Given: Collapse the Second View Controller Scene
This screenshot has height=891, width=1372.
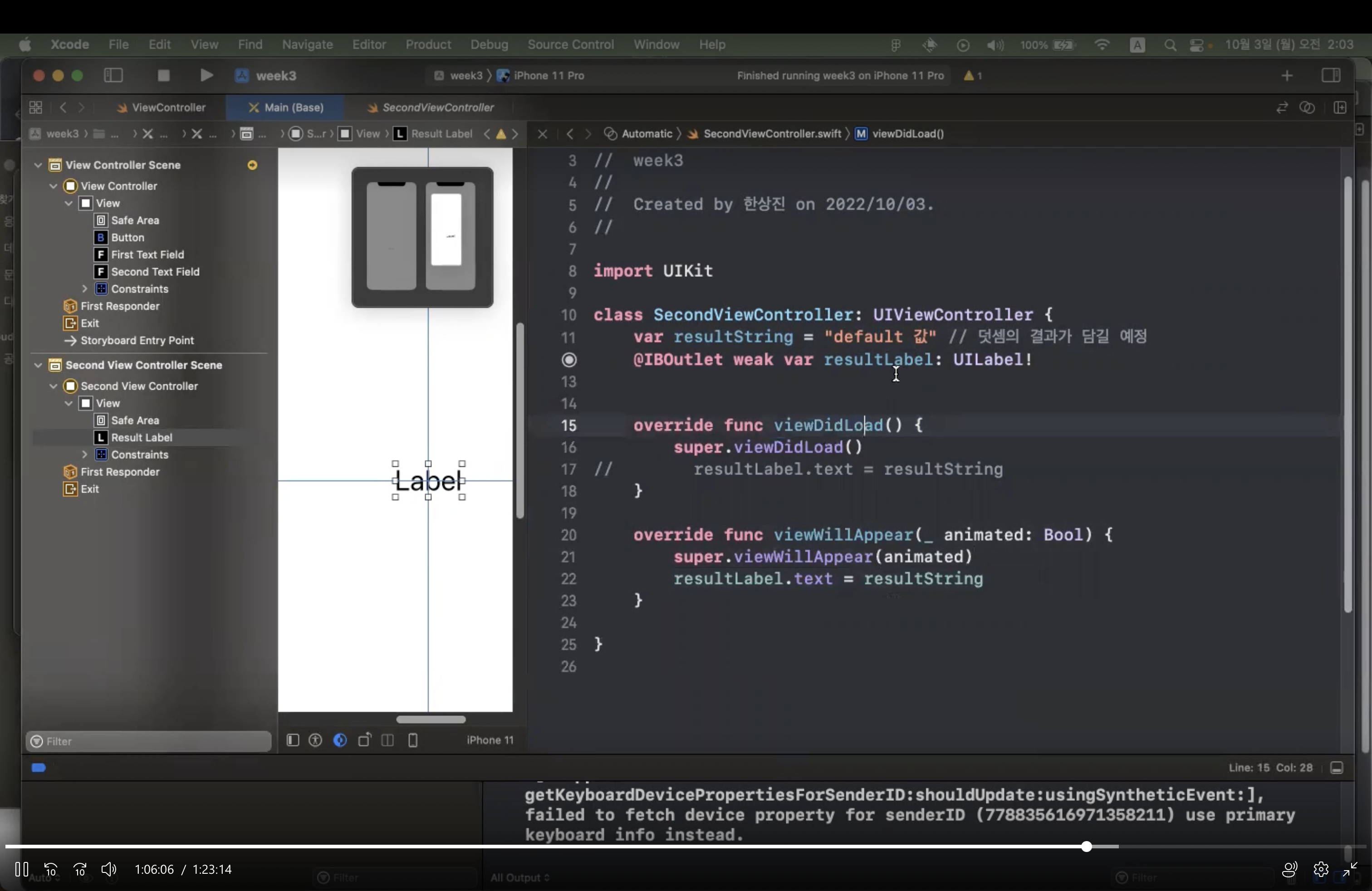Looking at the screenshot, I should click(38, 365).
